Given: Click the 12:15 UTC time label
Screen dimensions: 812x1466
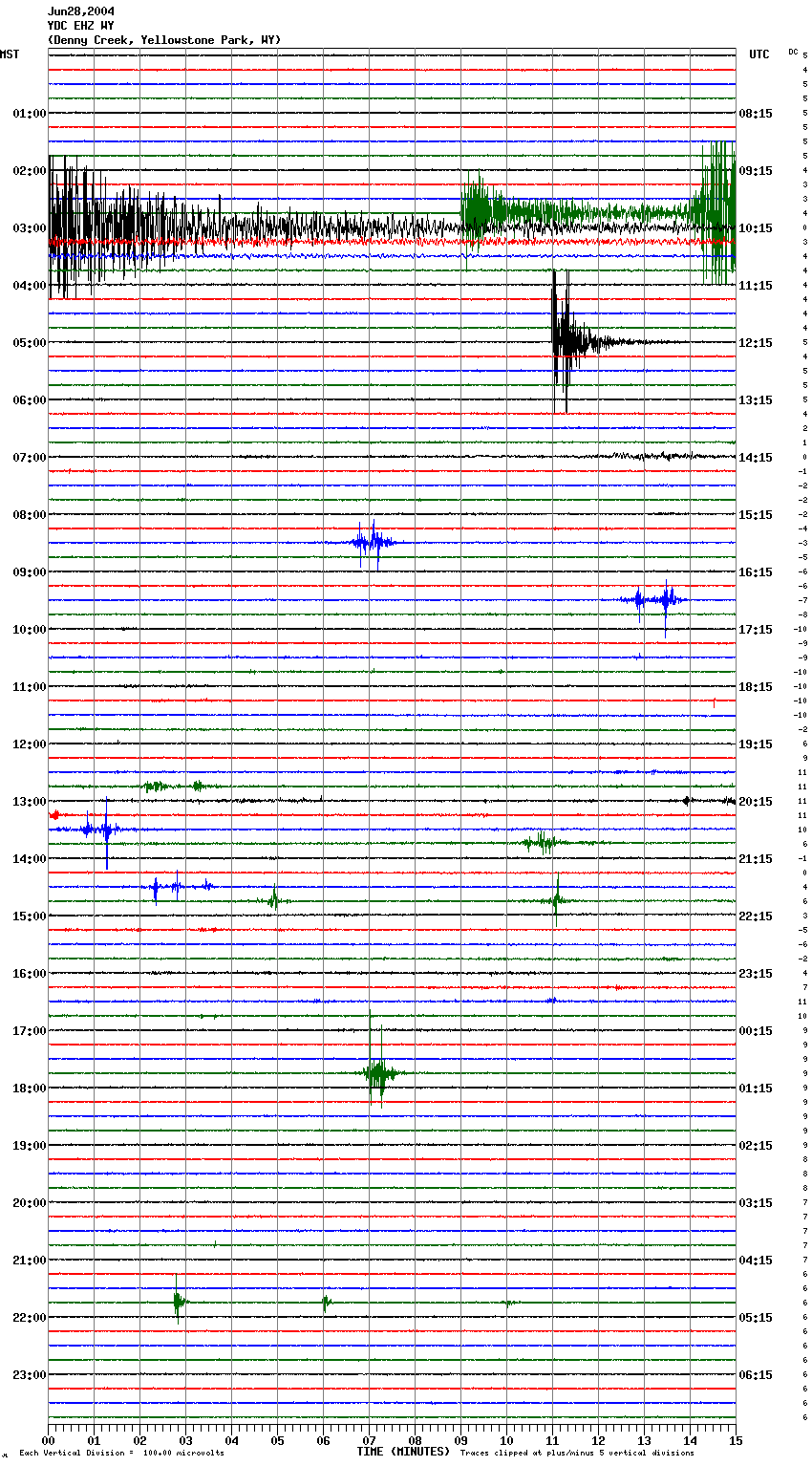Looking at the screenshot, I should tap(756, 343).
